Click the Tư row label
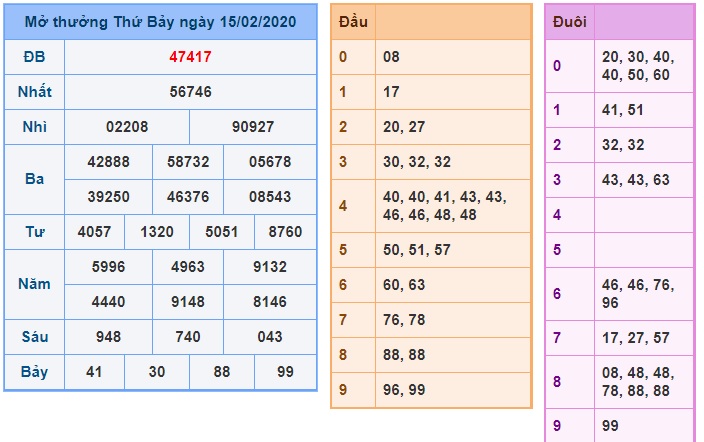 tap(35, 232)
